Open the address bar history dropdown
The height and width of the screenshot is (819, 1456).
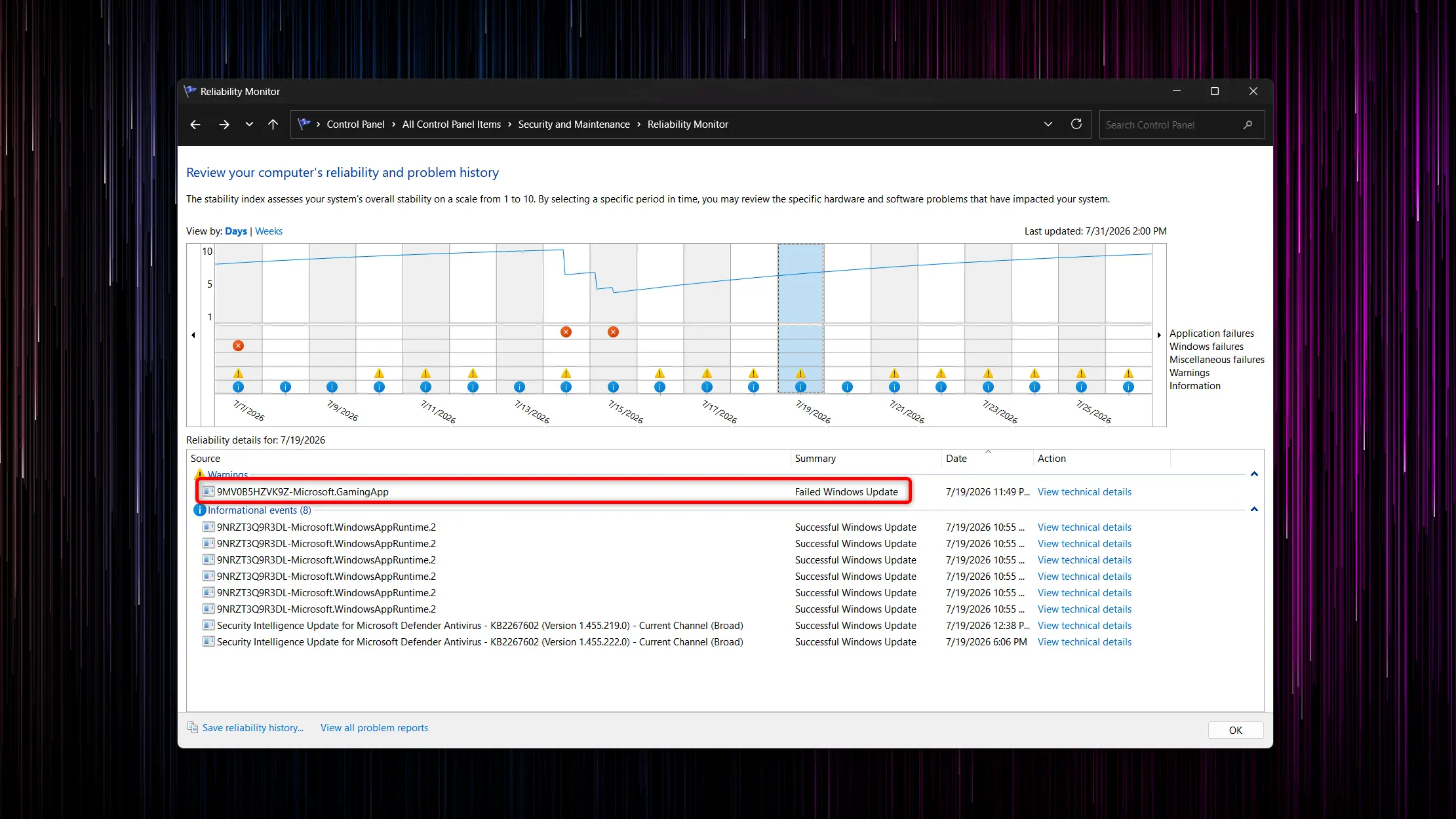point(1048,124)
